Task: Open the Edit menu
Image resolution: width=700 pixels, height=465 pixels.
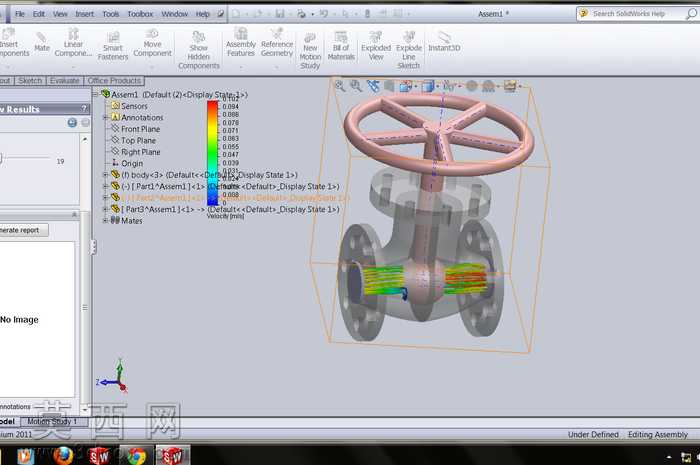Action: pos(39,14)
